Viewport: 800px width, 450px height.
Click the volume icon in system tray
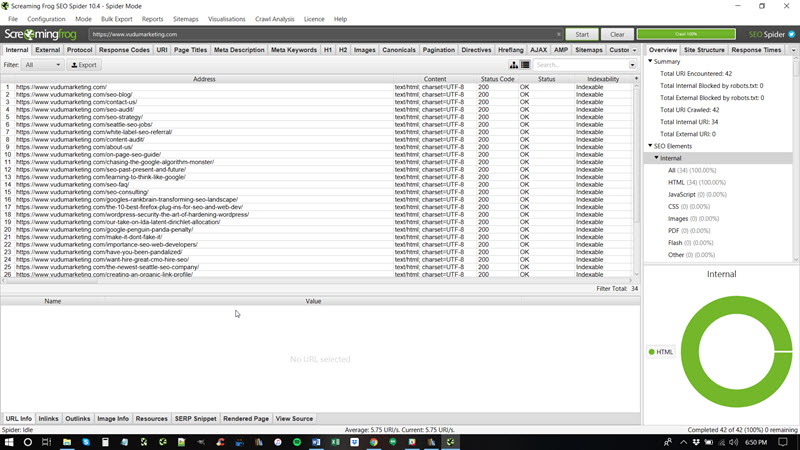734,442
